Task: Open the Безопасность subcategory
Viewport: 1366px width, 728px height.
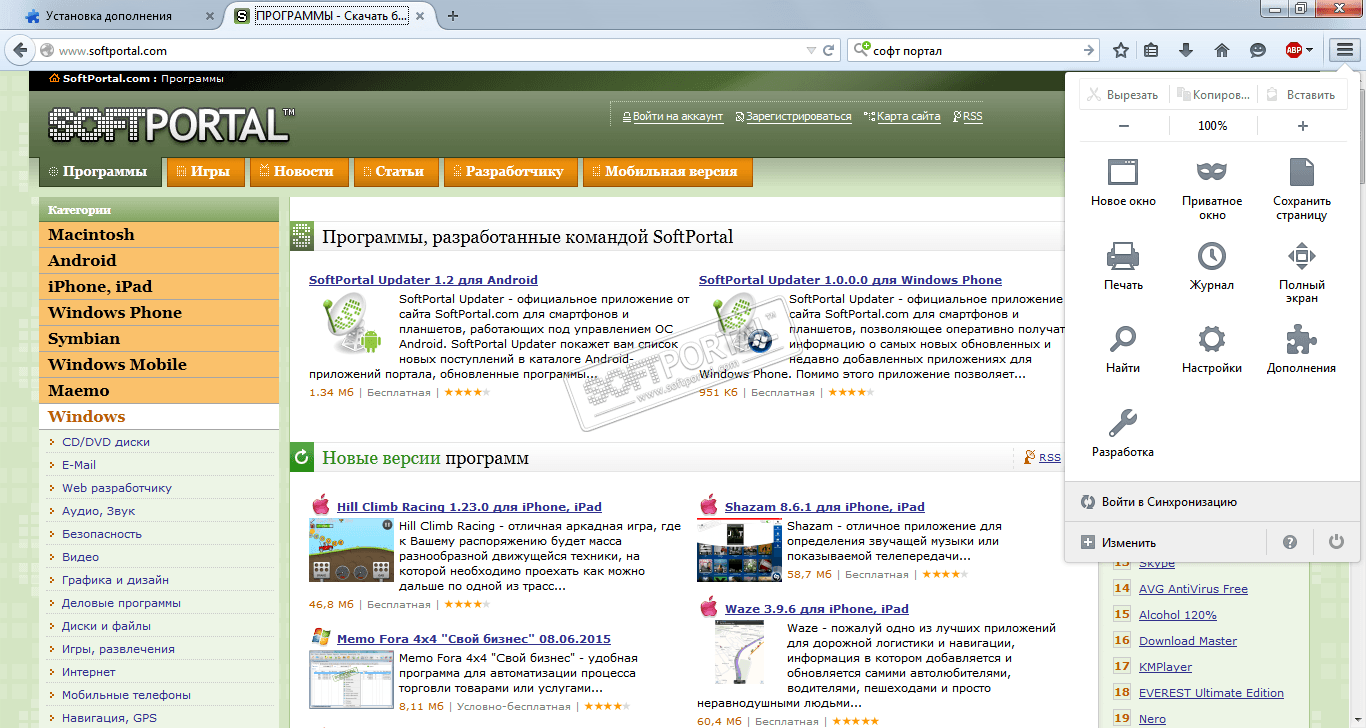Action: point(102,534)
